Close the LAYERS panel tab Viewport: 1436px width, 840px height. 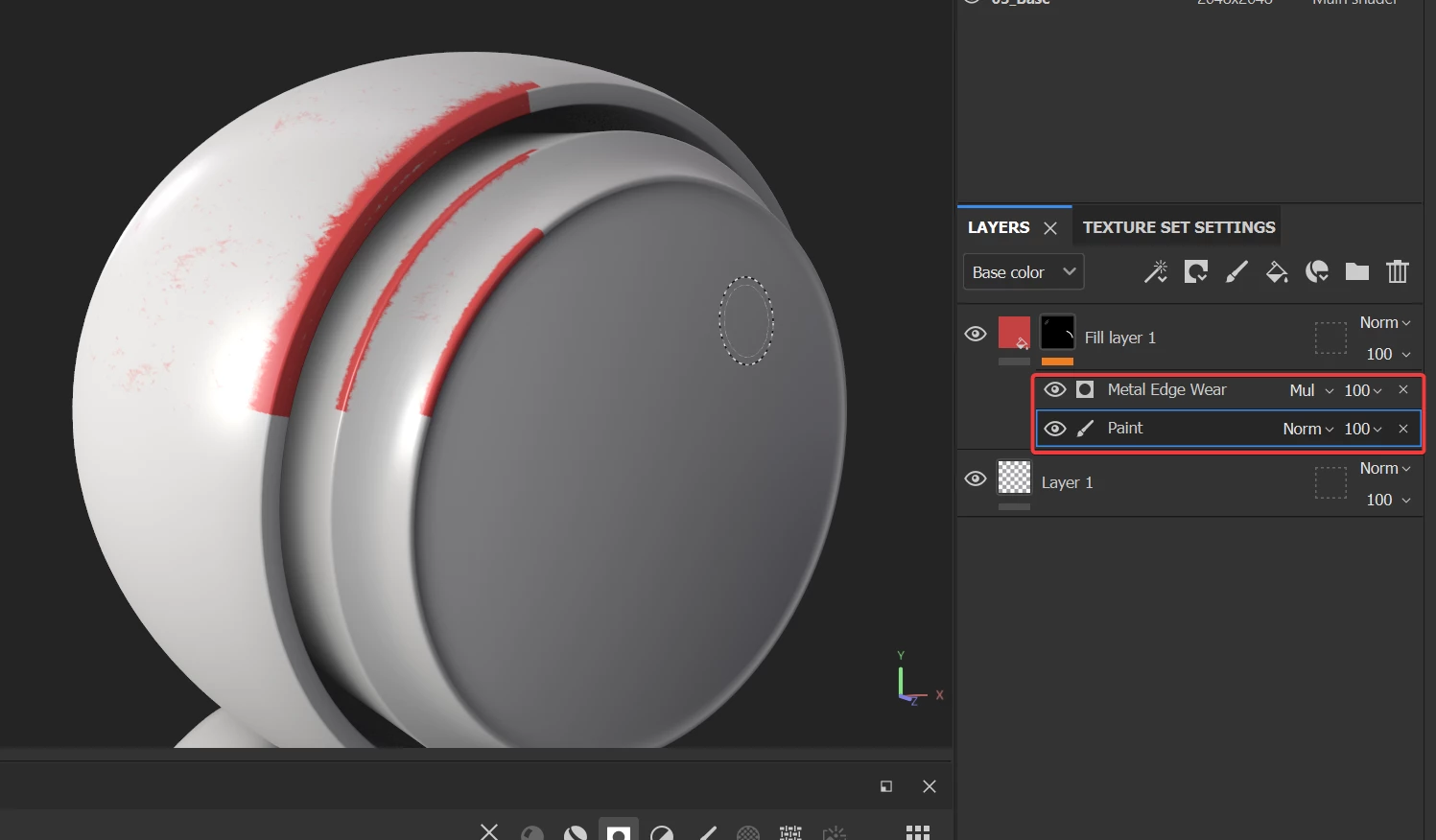(x=1050, y=228)
